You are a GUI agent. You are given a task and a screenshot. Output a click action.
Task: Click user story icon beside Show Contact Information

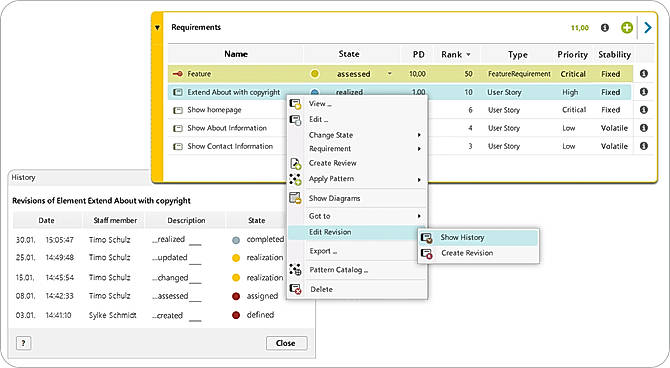(x=178, y=147)
